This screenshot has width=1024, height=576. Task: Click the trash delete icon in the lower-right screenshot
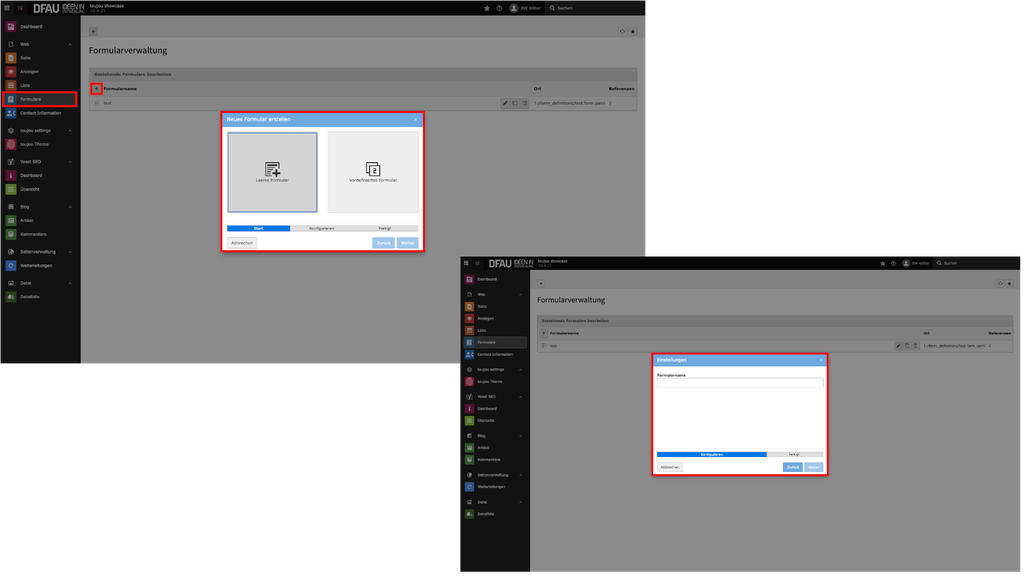pyautogui.click(x=915, y=346)
